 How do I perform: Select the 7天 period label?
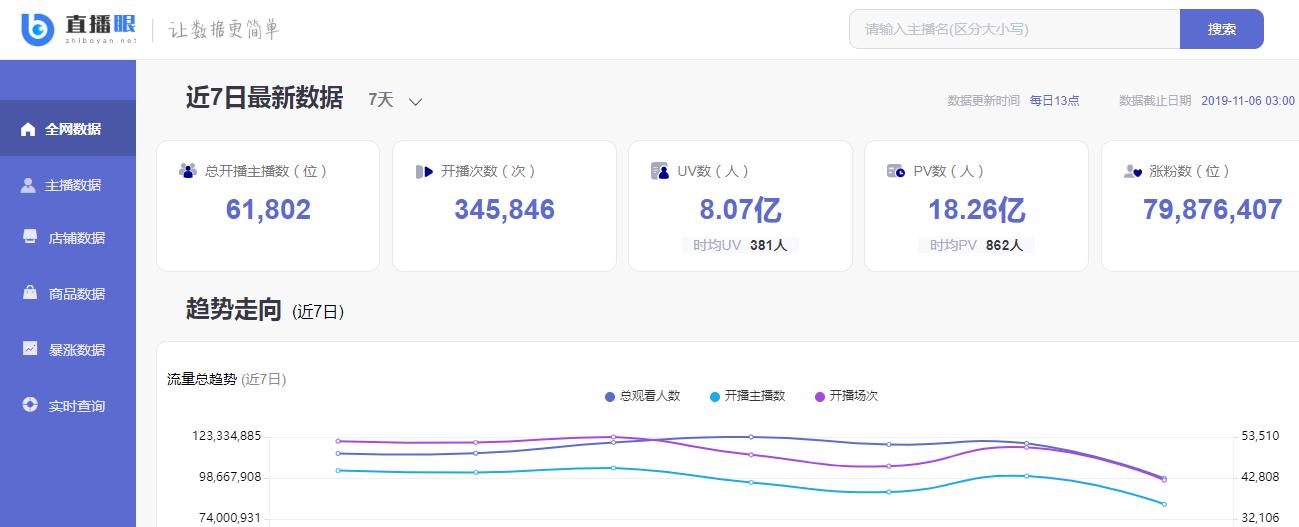(381, 100)
